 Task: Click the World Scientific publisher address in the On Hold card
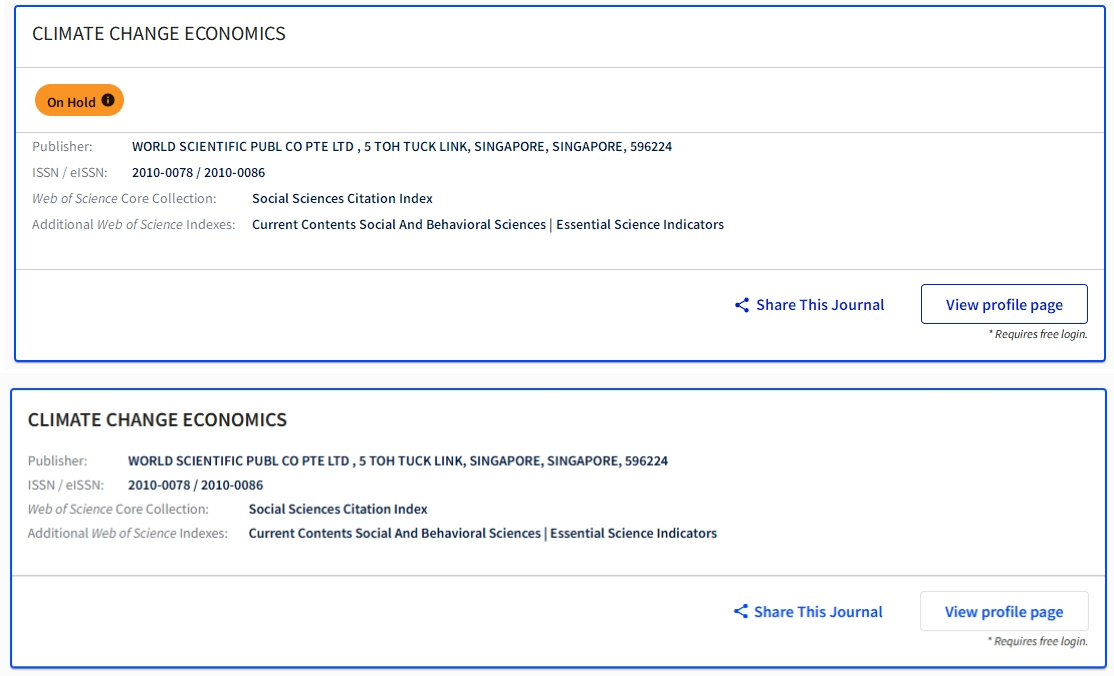click(x=402, y=146)
